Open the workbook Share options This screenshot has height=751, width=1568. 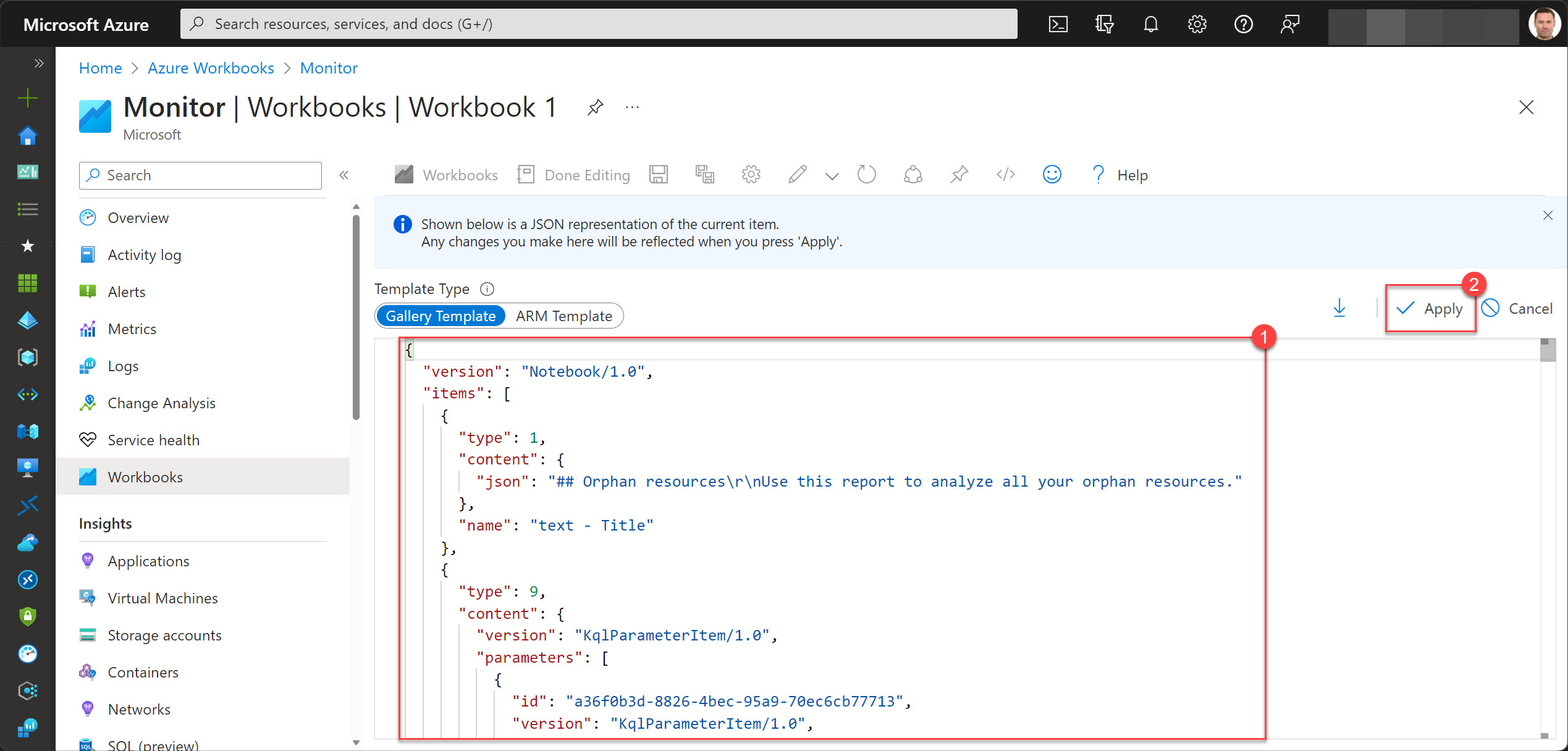click(x=913, y=174)
